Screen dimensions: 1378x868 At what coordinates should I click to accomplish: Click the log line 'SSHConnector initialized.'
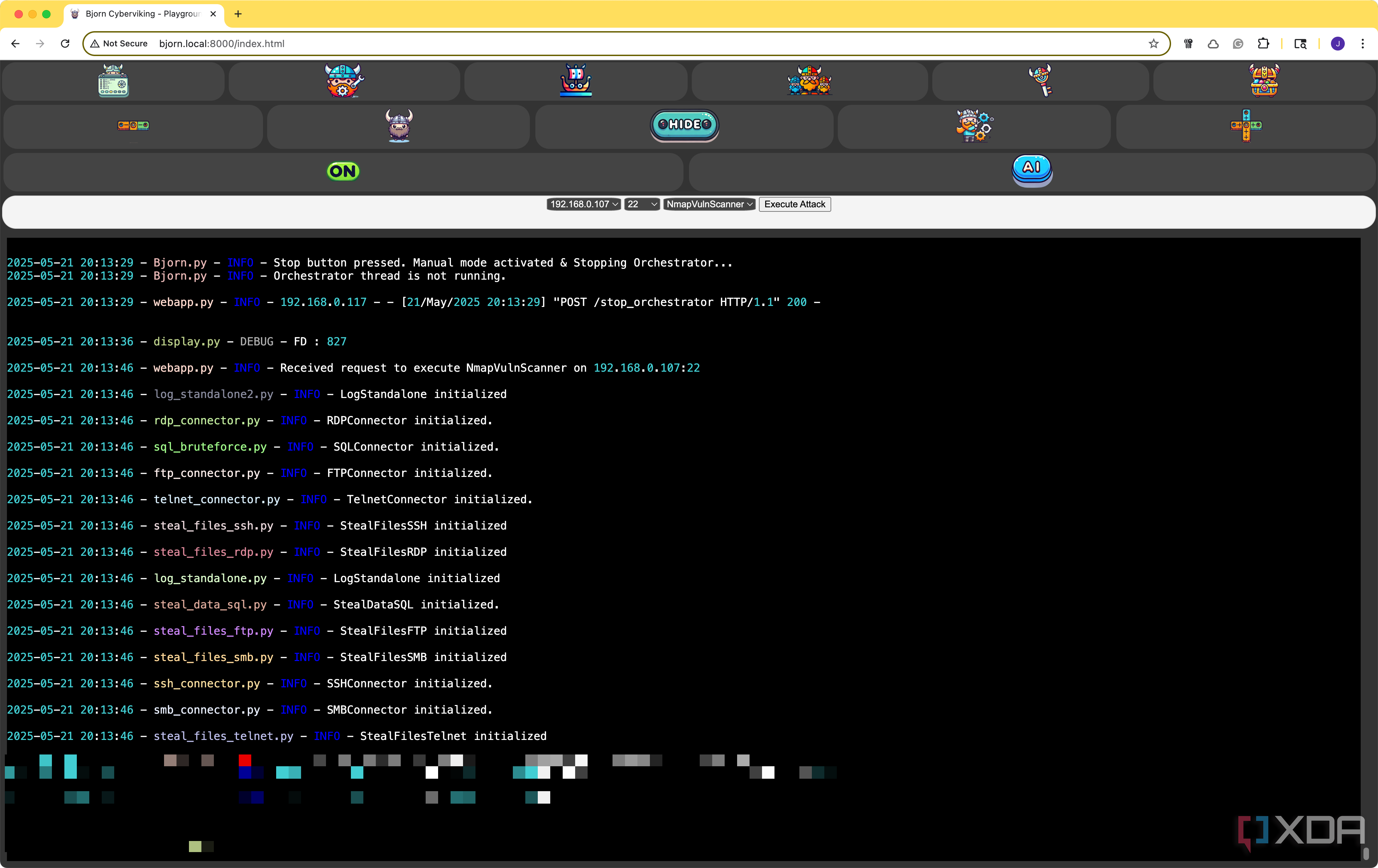pos(410,683)
